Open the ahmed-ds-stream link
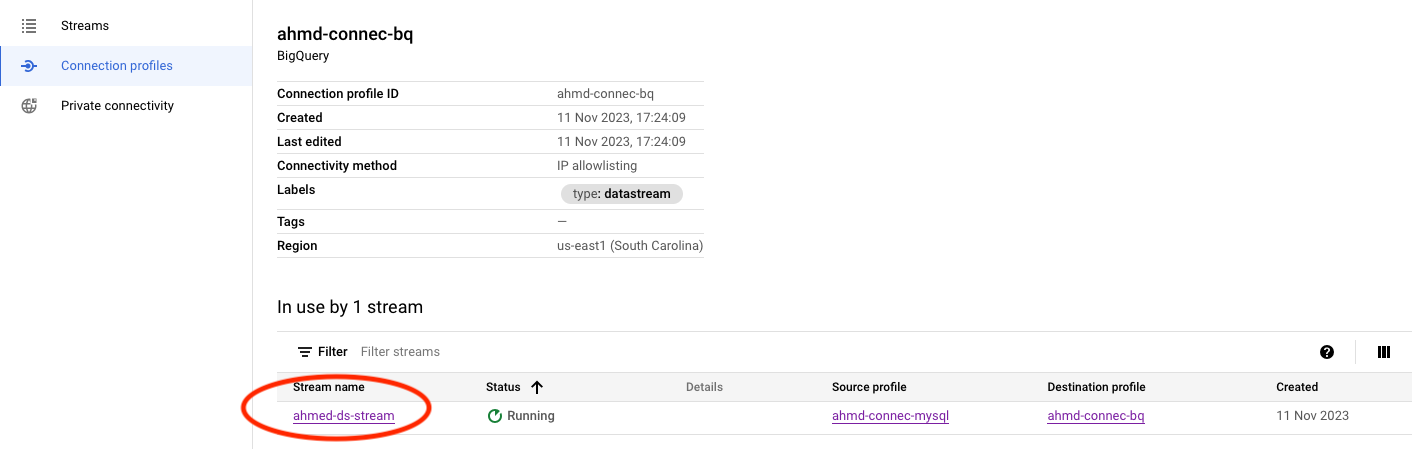Screen dimensions: 1427x449 [343, 416]
